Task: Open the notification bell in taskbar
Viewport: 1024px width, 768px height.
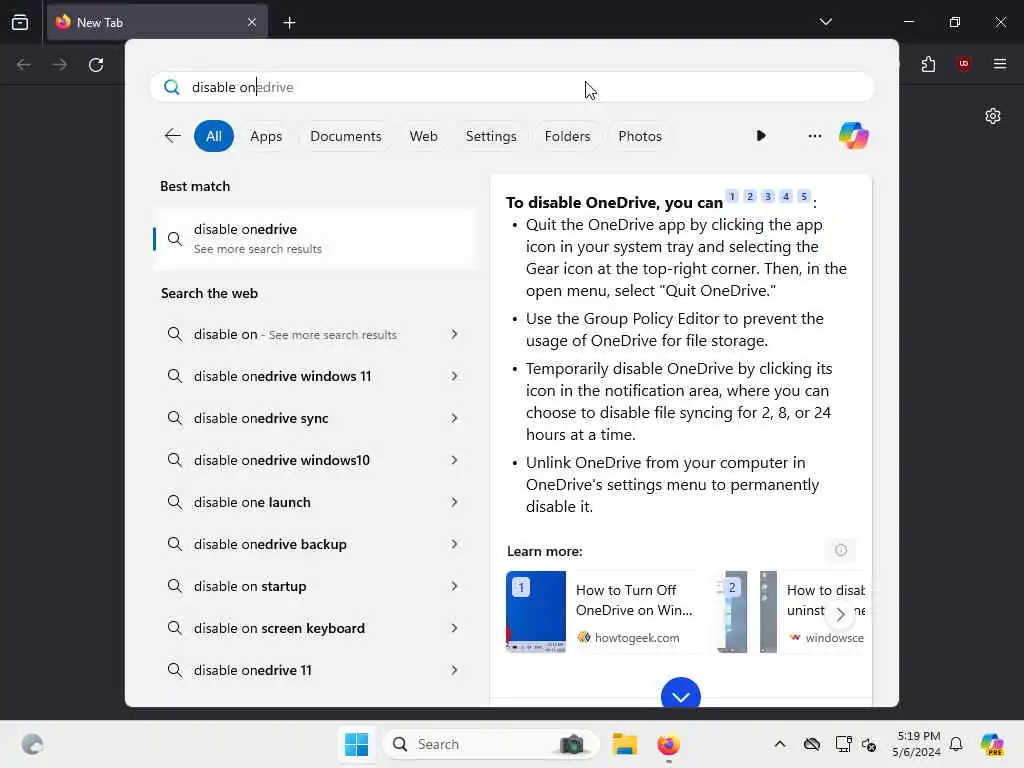Action: pyautogui.click(x=955, y=744)
